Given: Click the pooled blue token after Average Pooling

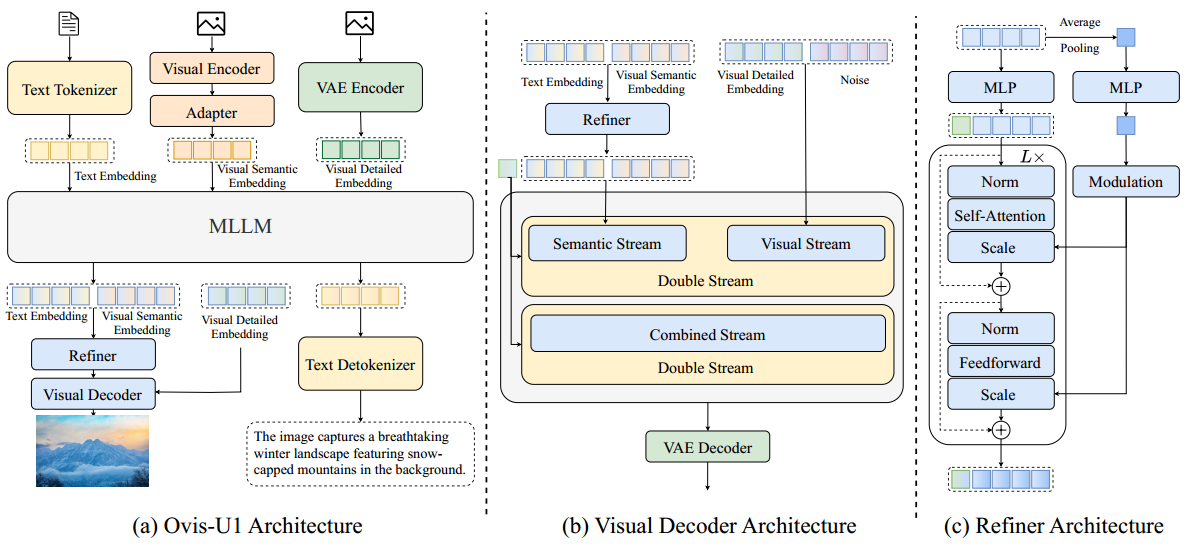Looking at the screenshot, I should (1126, 36).
